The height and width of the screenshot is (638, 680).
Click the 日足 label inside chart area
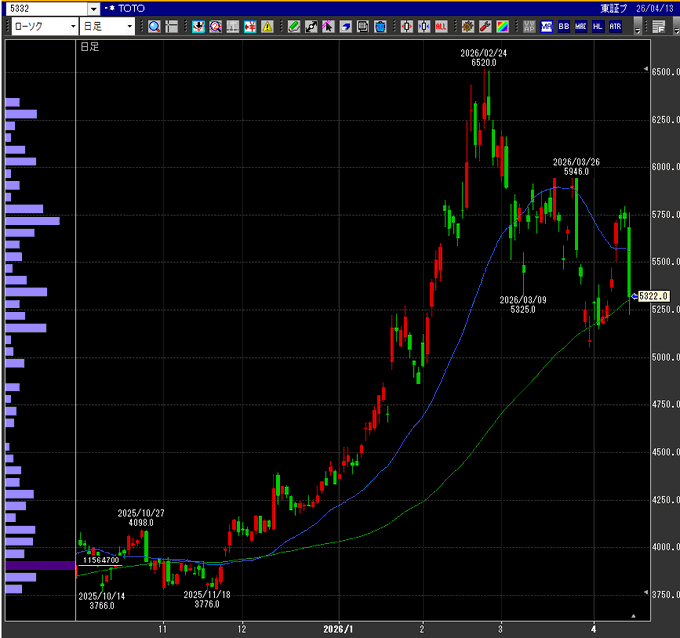(90, 46)
